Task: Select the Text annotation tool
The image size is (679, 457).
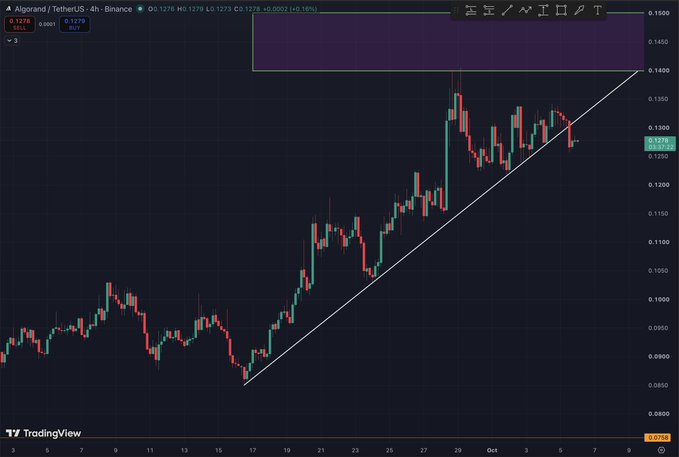Action: 598,10
